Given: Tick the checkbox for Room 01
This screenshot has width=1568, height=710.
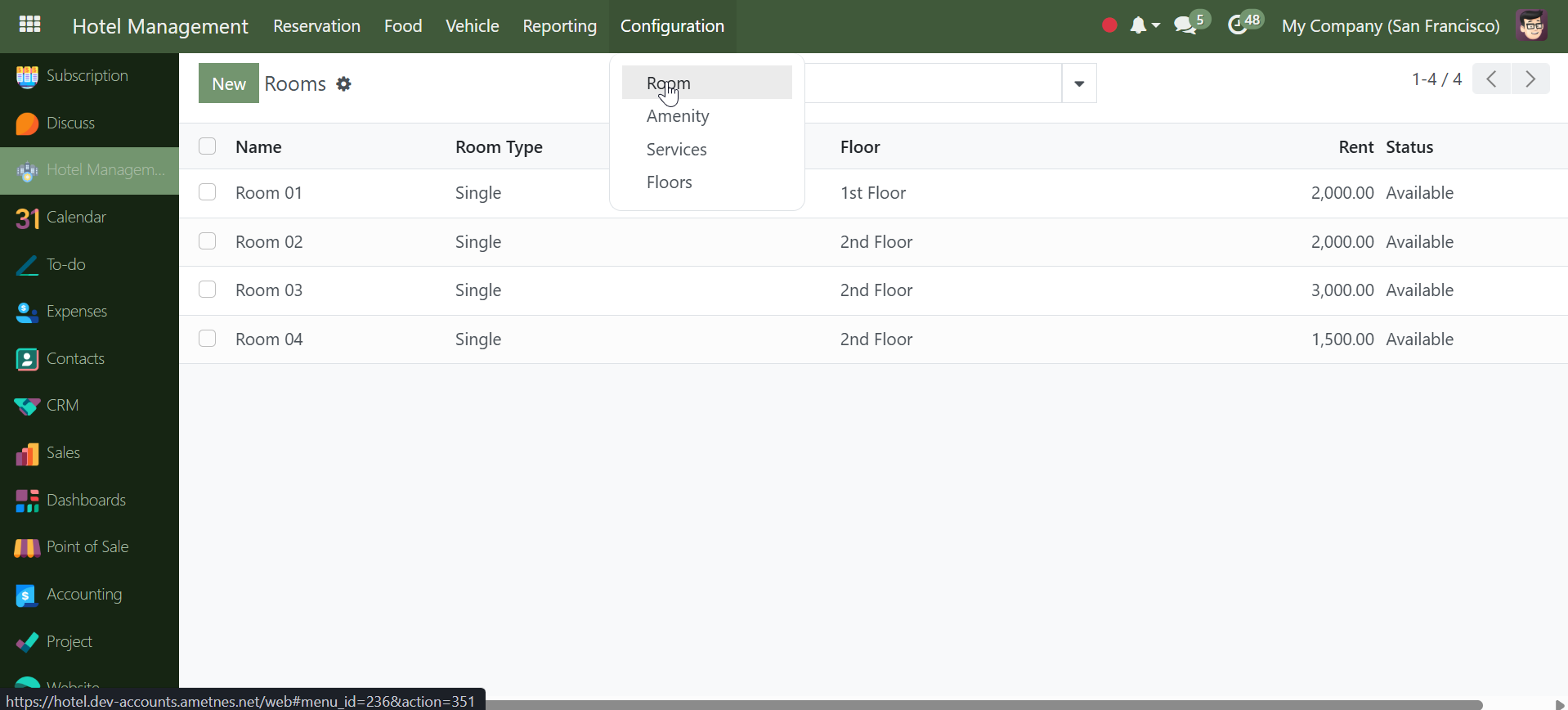Looking at the screenshot, I should coord(208,192).
